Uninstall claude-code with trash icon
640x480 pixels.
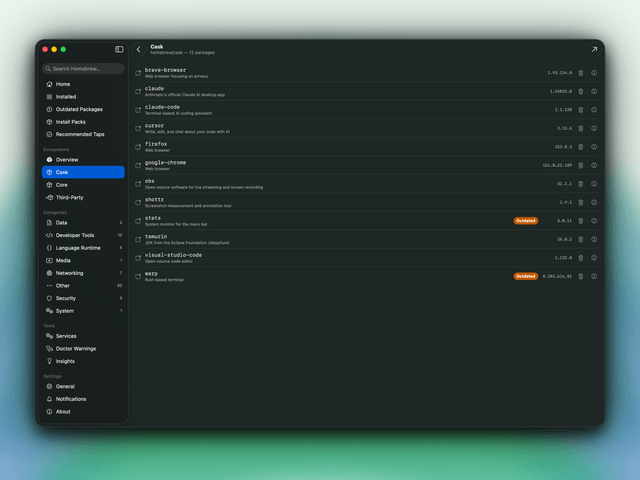pyautogui.click(x=581, y=110)
